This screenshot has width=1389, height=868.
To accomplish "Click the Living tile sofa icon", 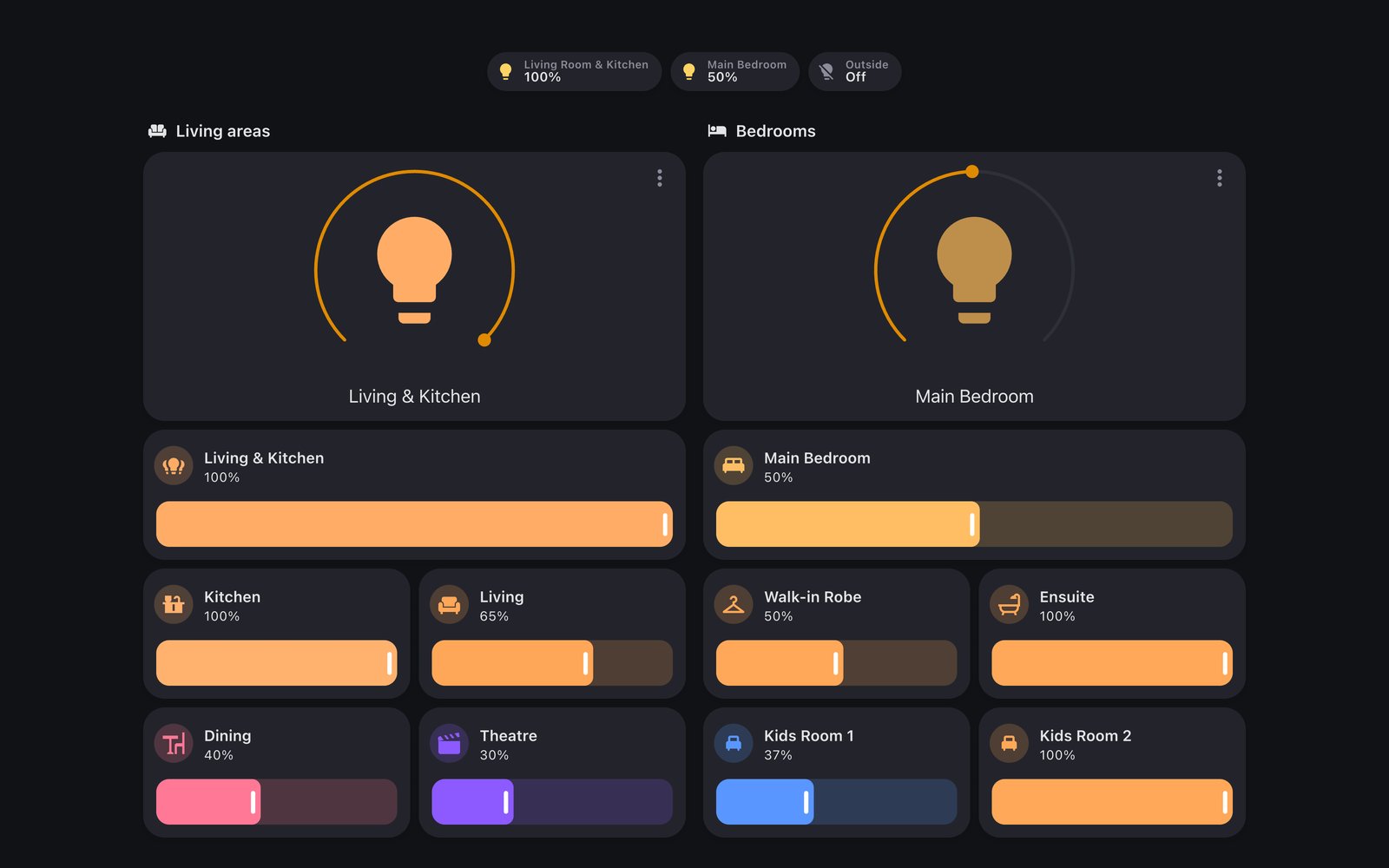I will pyautogui.click(x=449, y=605).
